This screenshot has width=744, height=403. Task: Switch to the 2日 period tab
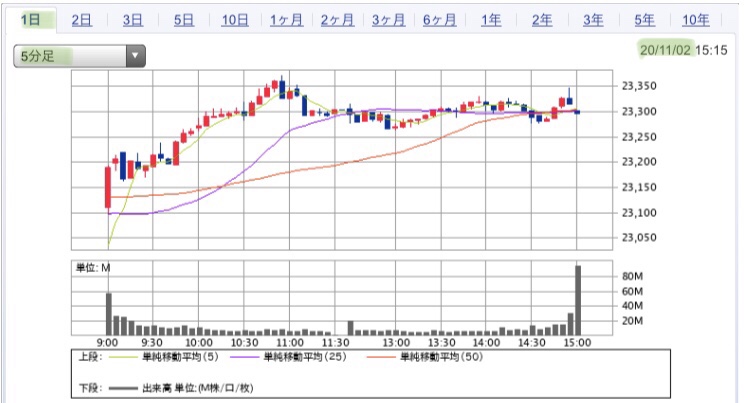tap(82, 20)
